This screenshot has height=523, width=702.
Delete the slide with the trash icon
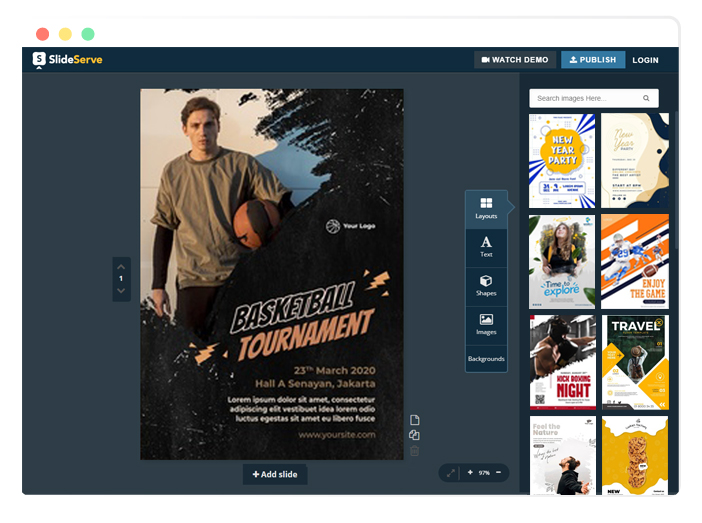click(x=415, y=450)
